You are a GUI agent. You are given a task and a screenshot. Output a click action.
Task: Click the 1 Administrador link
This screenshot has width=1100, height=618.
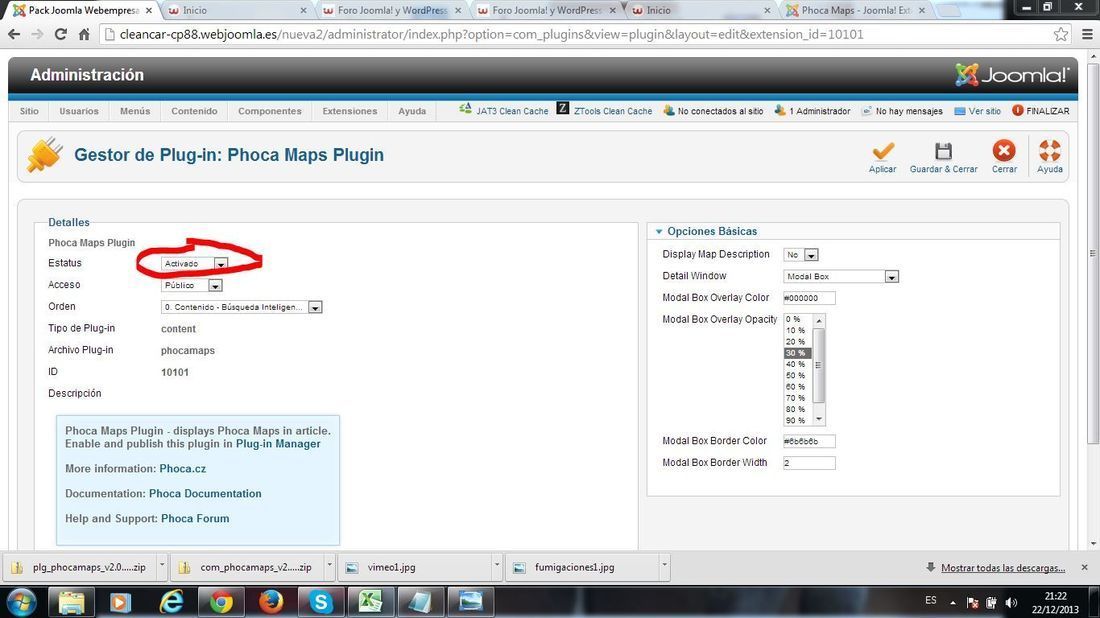(819, 111)
